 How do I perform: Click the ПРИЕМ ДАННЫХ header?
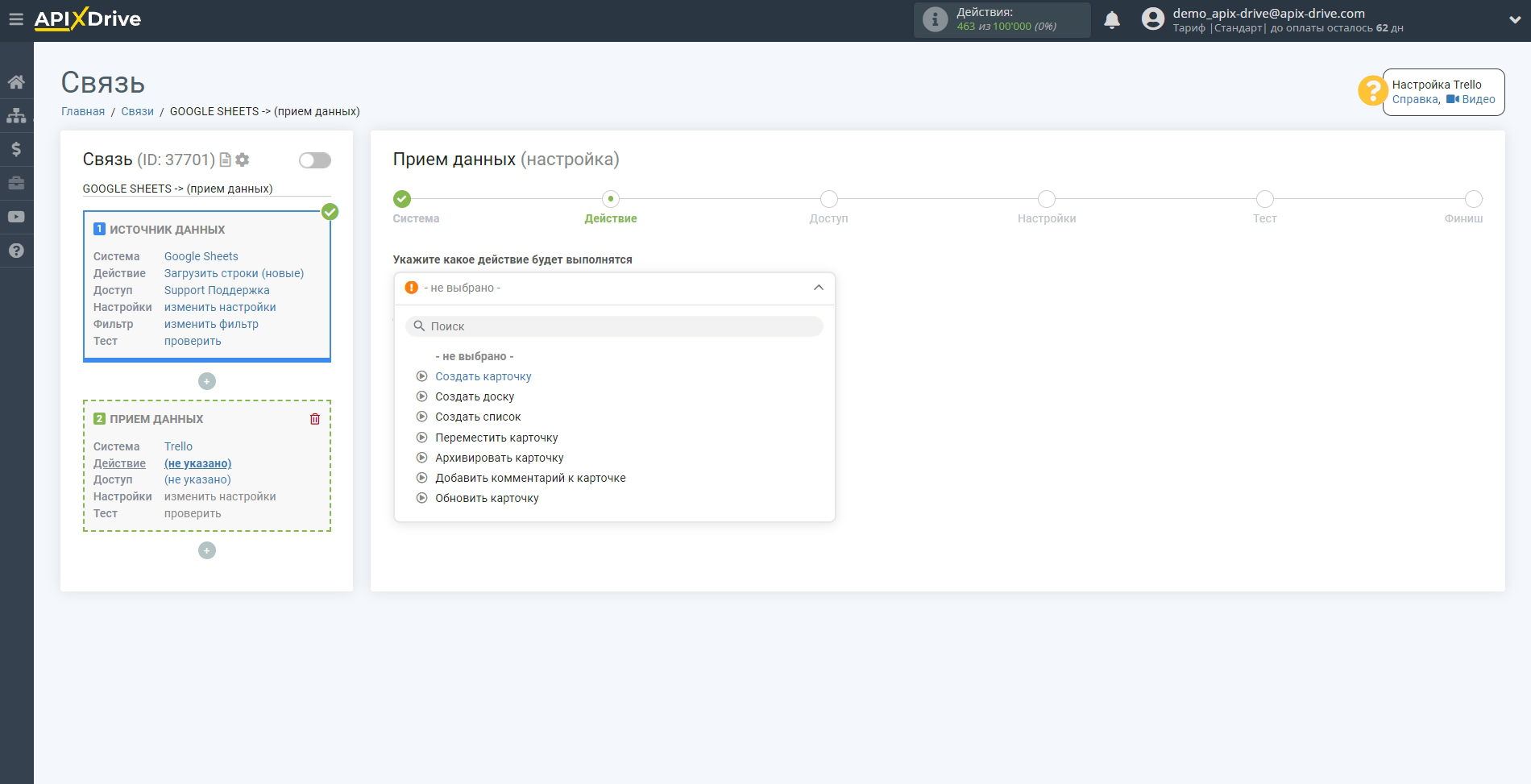point(156,419)
